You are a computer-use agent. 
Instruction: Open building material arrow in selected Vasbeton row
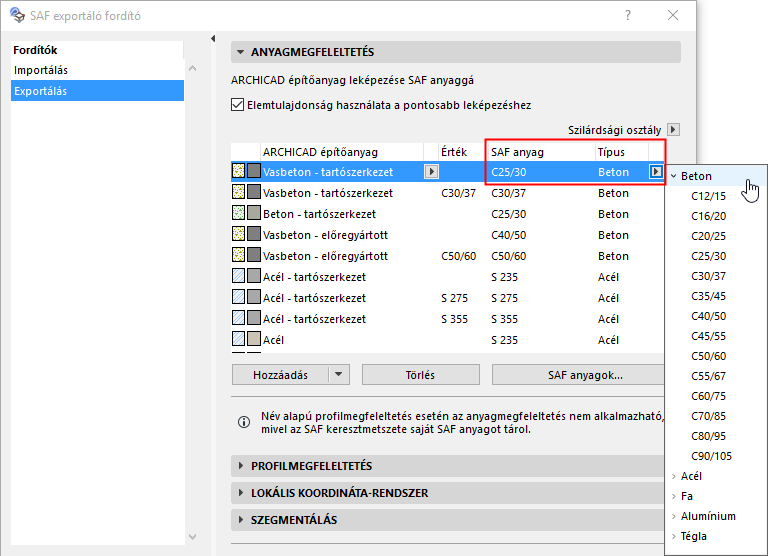(431, 171)
